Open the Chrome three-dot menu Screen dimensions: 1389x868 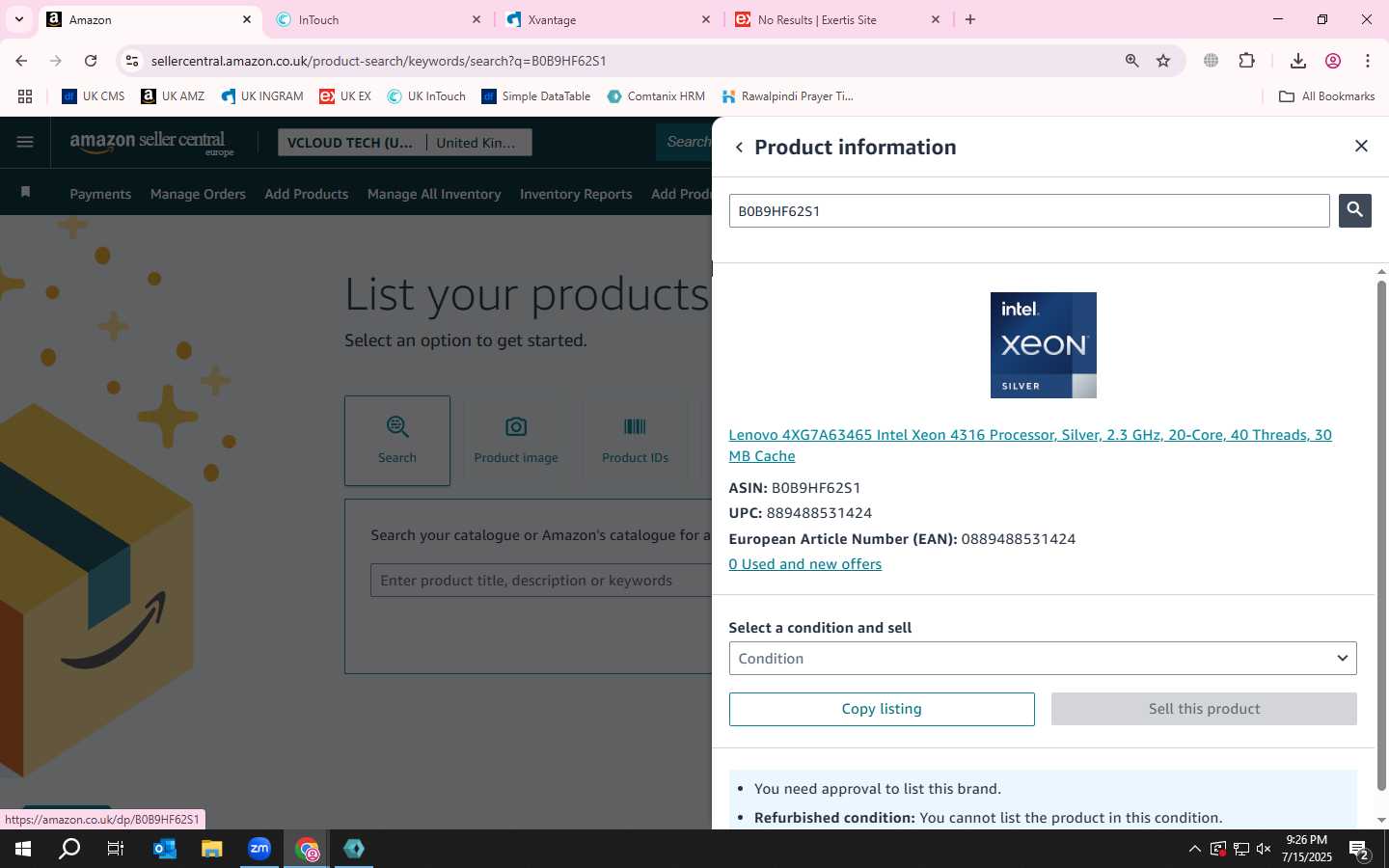pos(1367,61)
